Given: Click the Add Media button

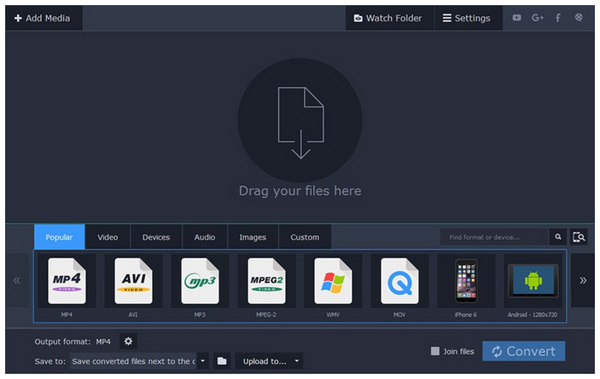Looking at the screenshot, I should (44, 18).
